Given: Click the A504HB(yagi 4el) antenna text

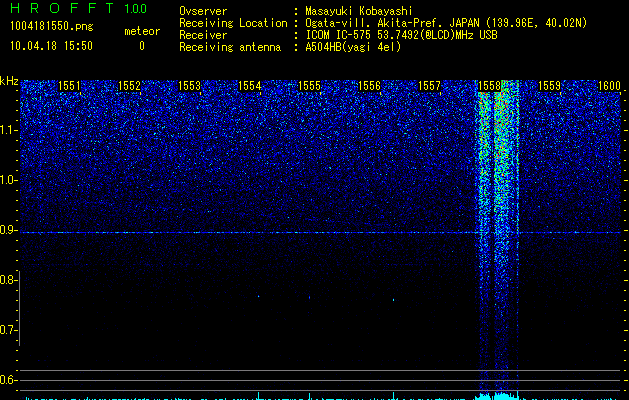Looking at the screenshot, I should click(x=353, y=47).
